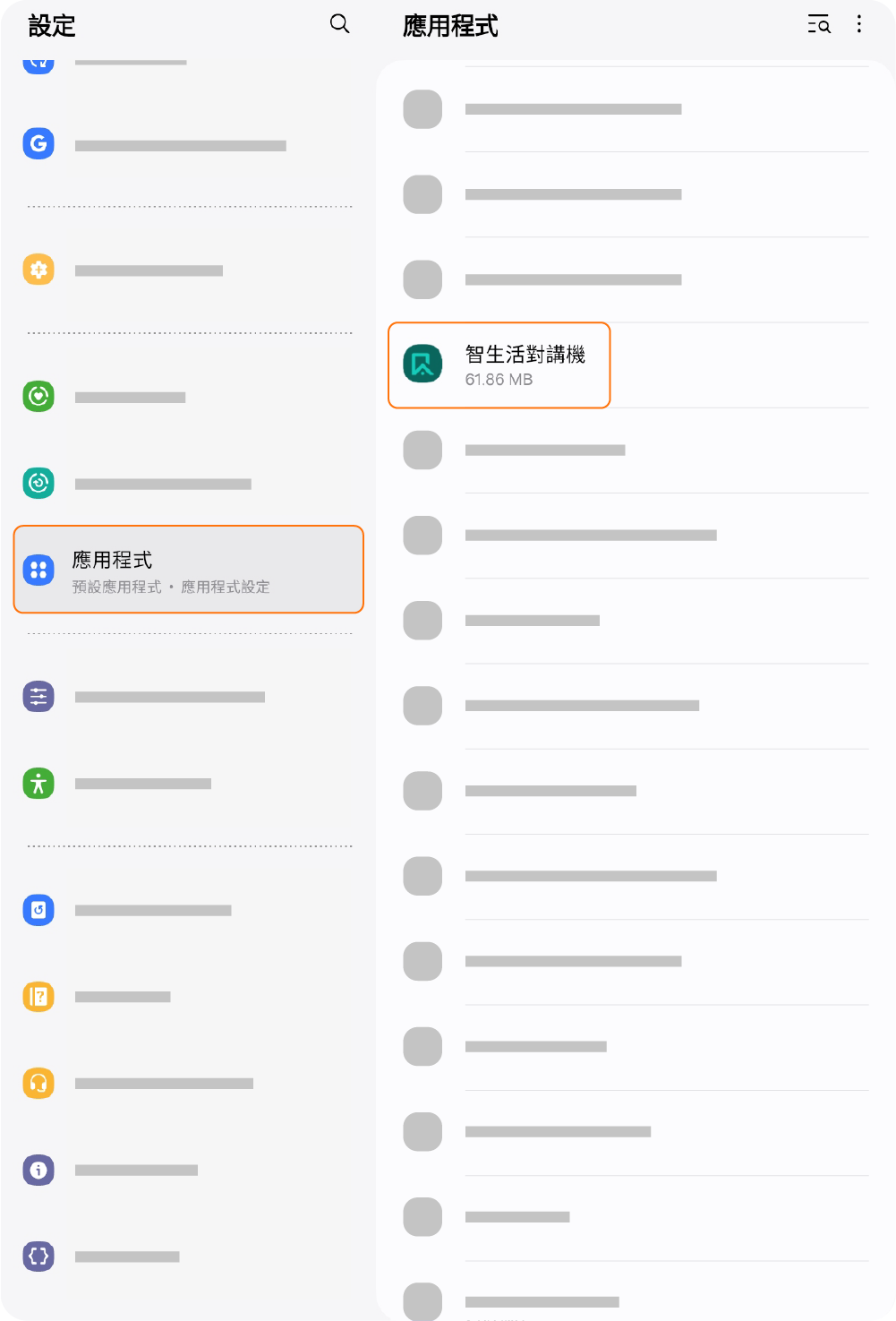The width and height of the screenshot is (896, 1321).
Task: Open the purple about device info icon
Action: [38, 1170]
